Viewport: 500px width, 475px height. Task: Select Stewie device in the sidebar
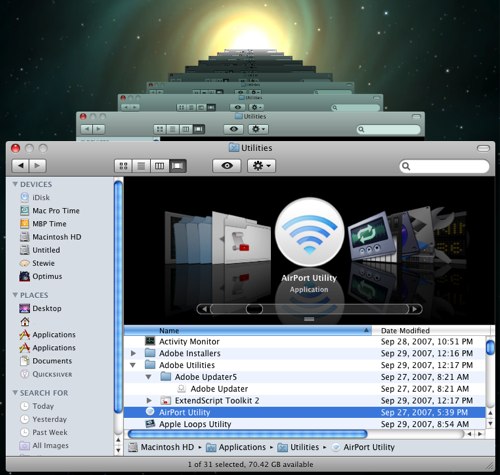point(37,263)
